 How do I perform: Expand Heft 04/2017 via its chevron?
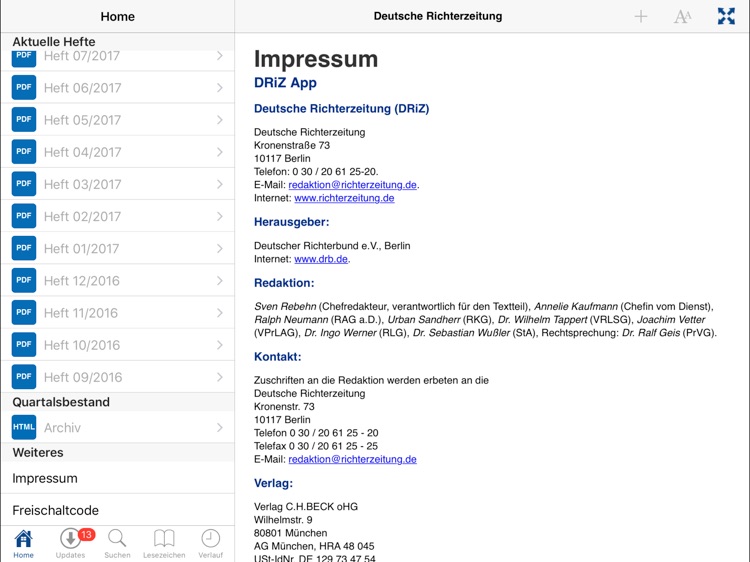(x=220, y=152)
